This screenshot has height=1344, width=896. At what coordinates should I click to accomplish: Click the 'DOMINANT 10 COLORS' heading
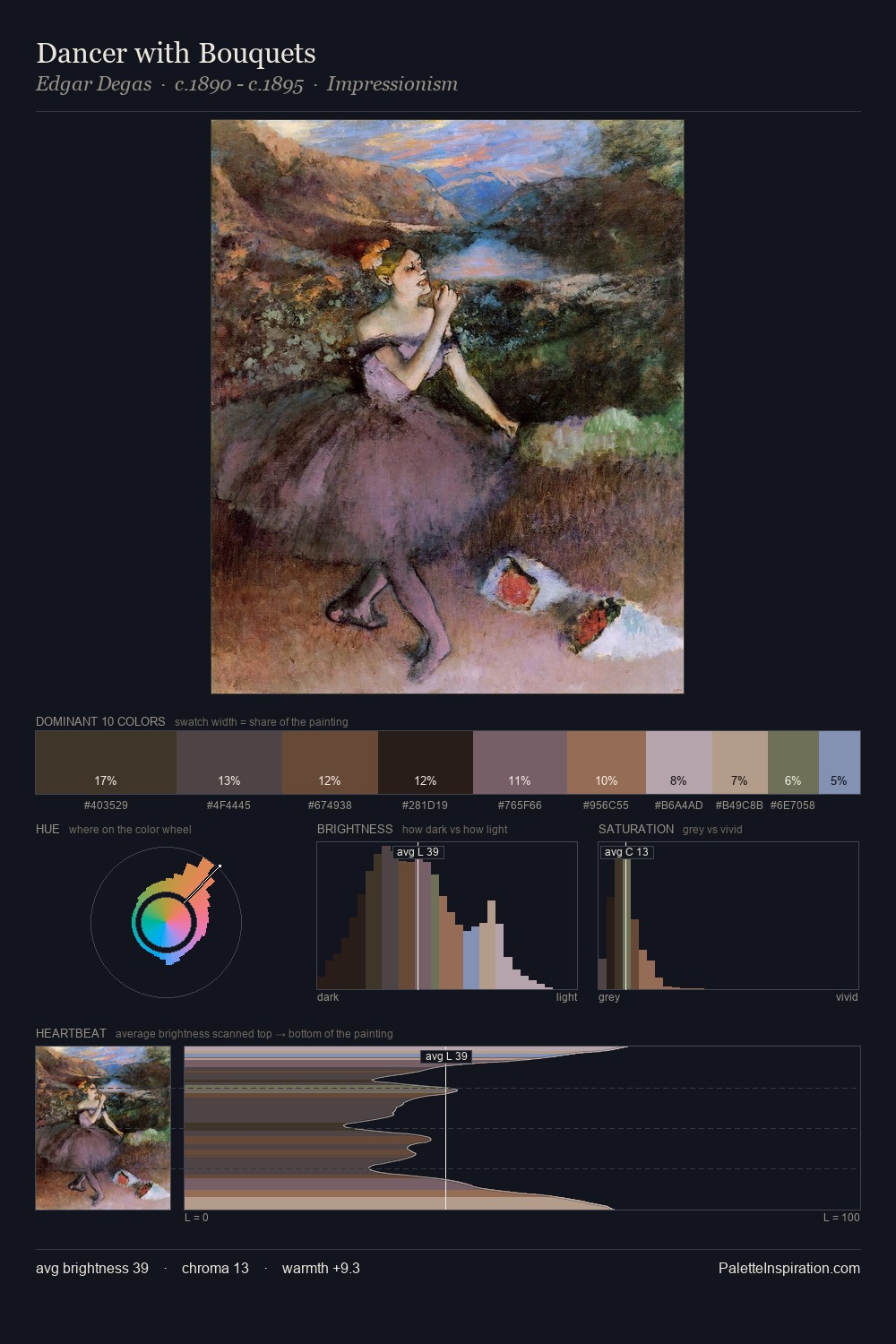[x=100, y=721]
